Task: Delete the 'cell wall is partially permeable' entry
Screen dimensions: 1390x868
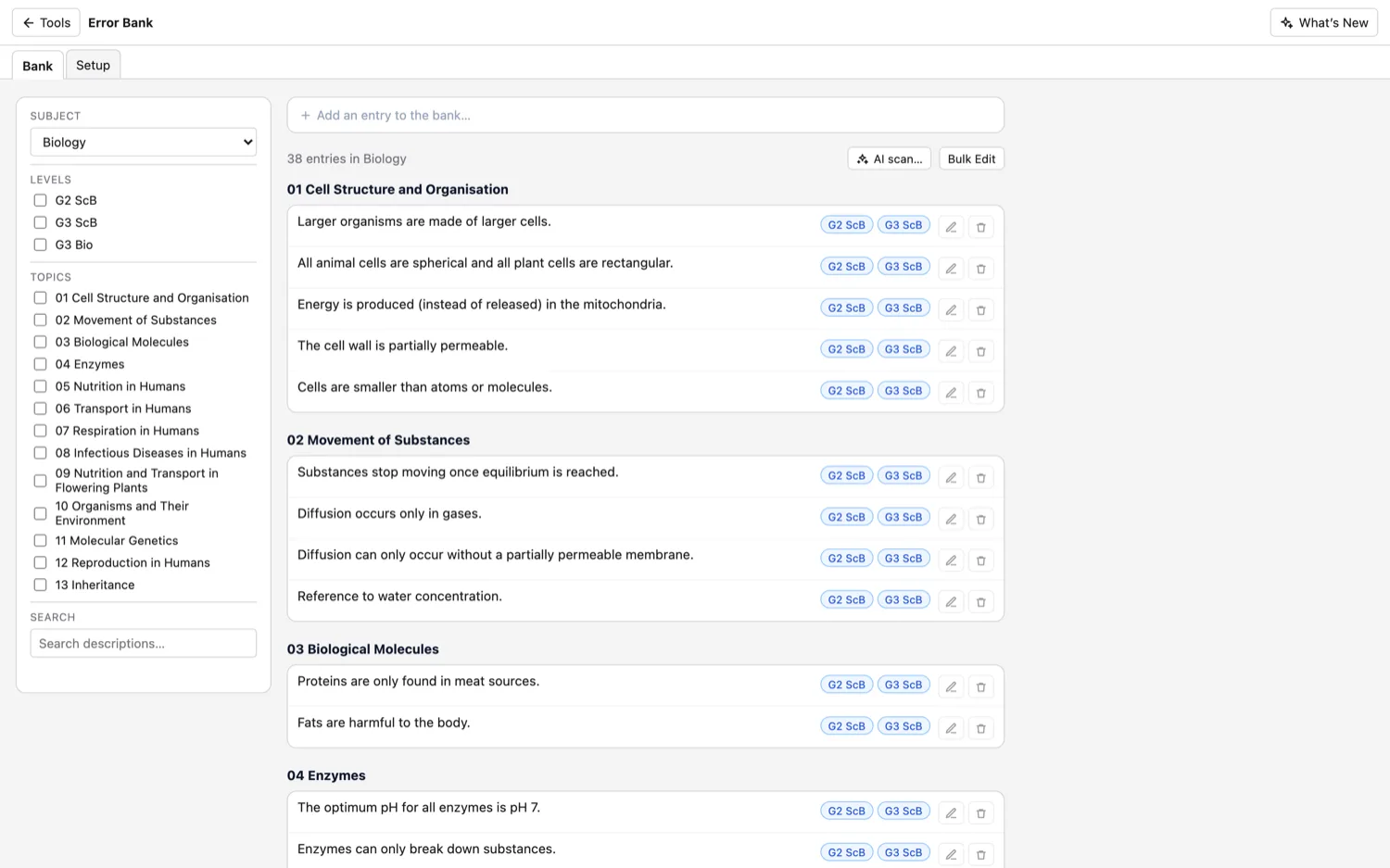Action: [x=980, y=351]
